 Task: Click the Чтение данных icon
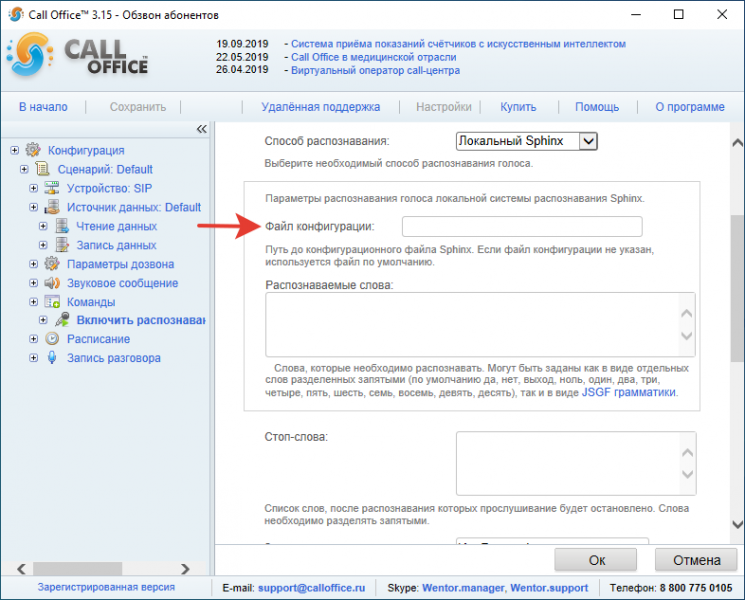(62, 226)
